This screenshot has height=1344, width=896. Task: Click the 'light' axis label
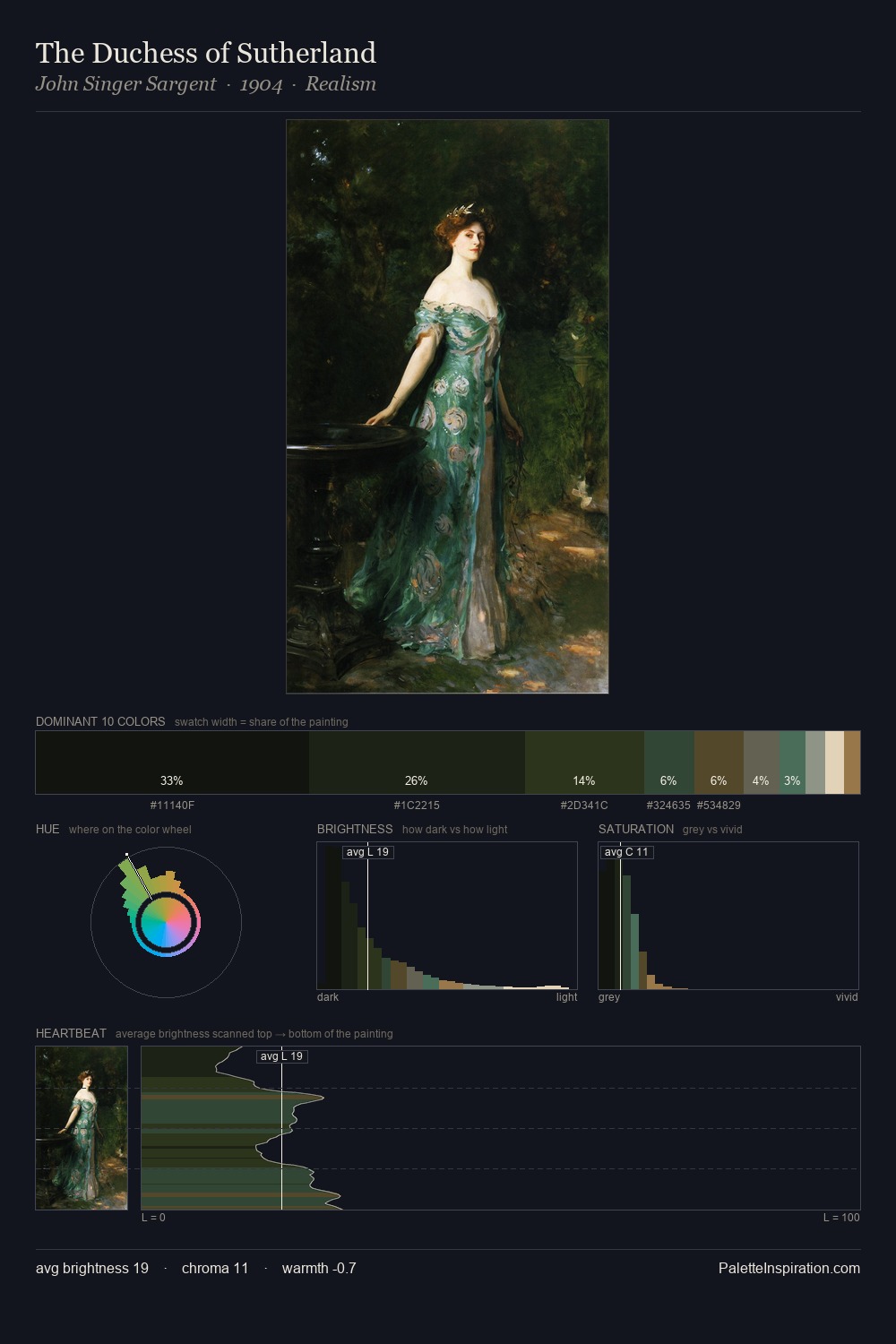(566, 996)
